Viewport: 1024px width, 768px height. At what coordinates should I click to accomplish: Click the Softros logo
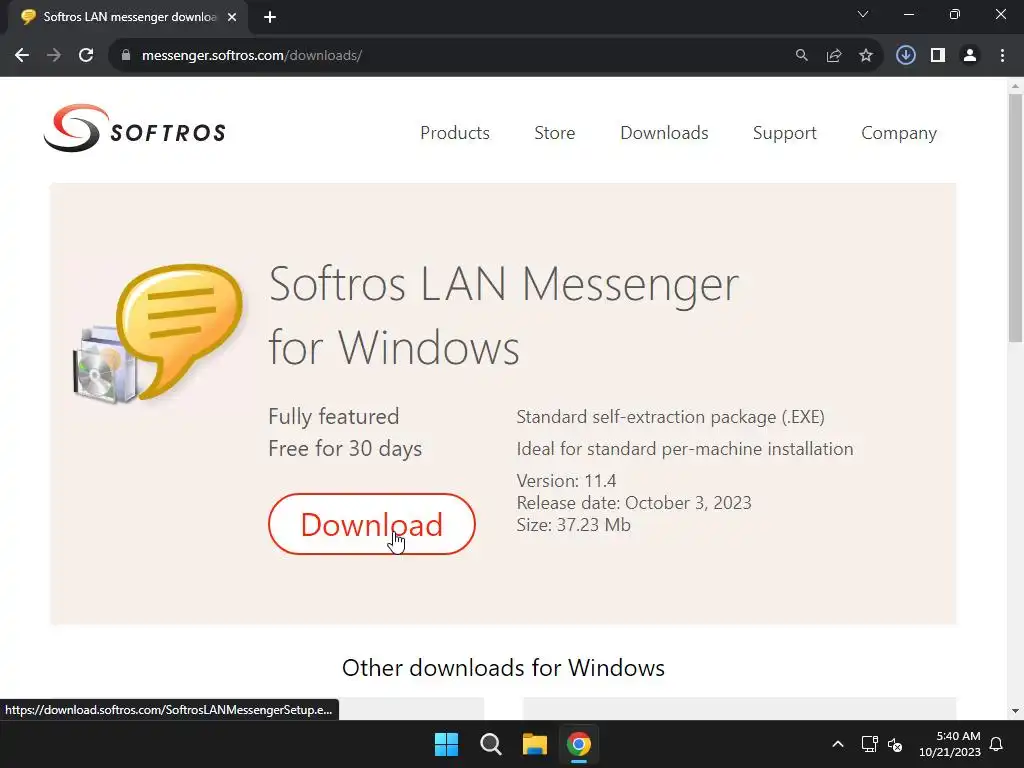point(135,129)
